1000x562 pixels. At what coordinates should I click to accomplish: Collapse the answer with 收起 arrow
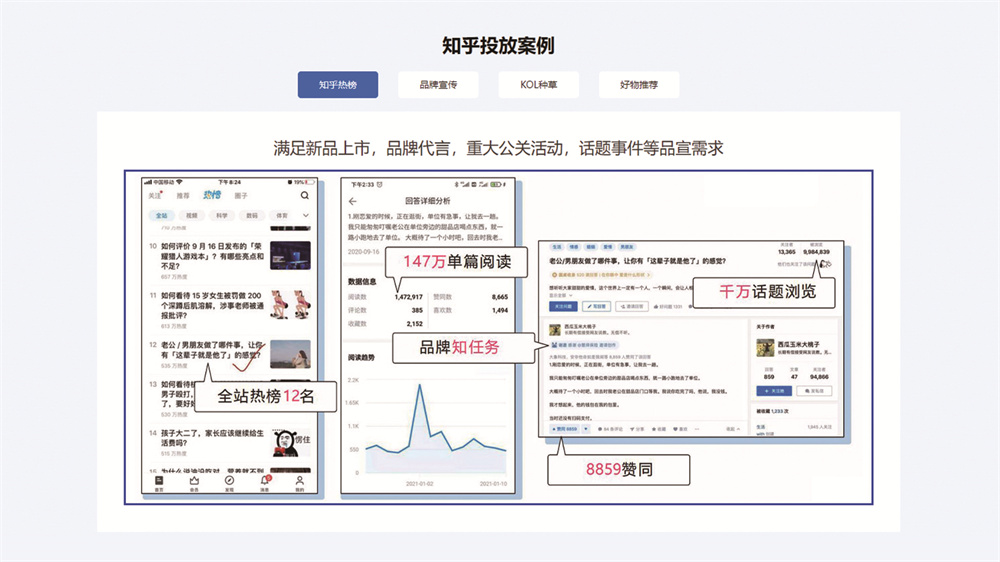tap(731, 428)
